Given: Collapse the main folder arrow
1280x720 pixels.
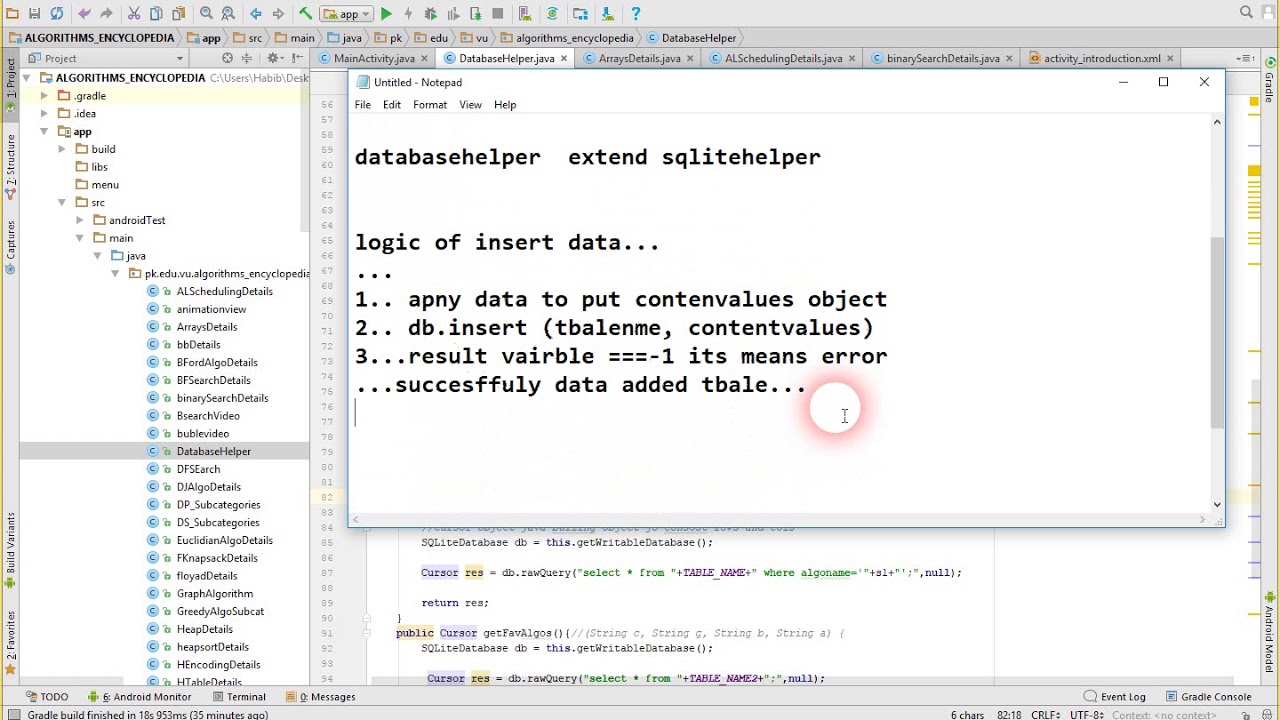Looking at the screenshot, I should click(x=80, y=238).
